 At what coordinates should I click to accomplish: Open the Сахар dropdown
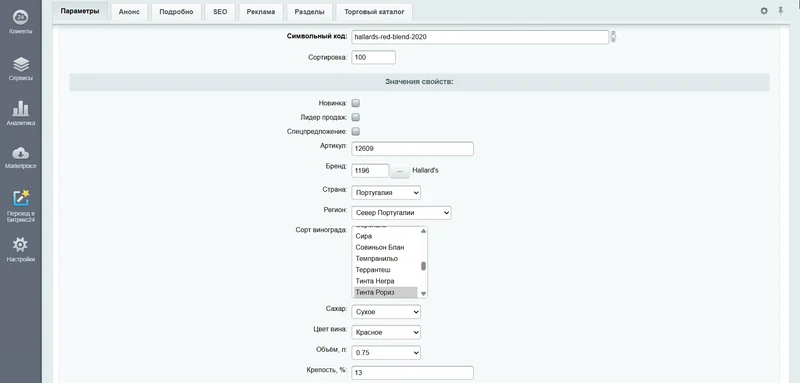pyautogui.click(x=386, y=312)
